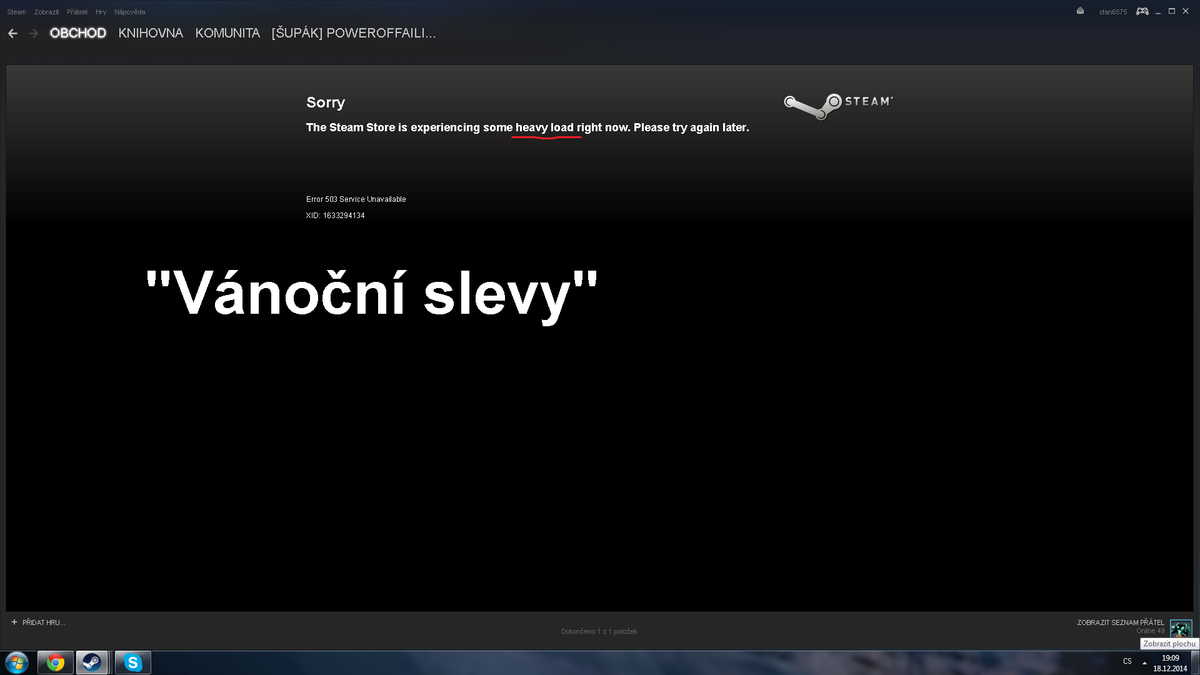Viewport: 1200px width, 675px height.
Task: Switch to Steam in the taskbar
Action: pos(92,662)
